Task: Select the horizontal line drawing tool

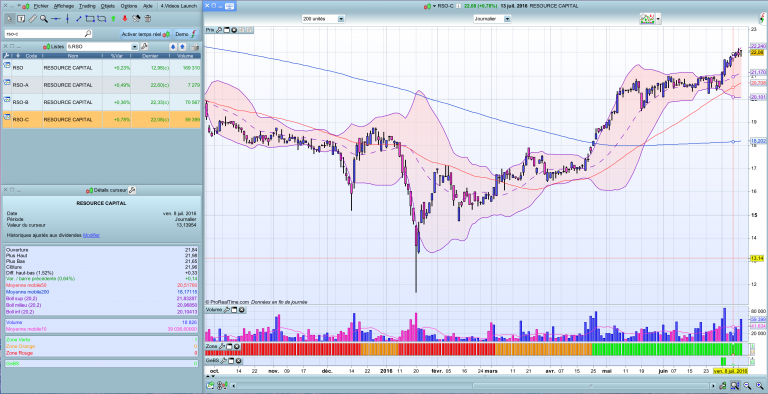Action: point(56,19)
